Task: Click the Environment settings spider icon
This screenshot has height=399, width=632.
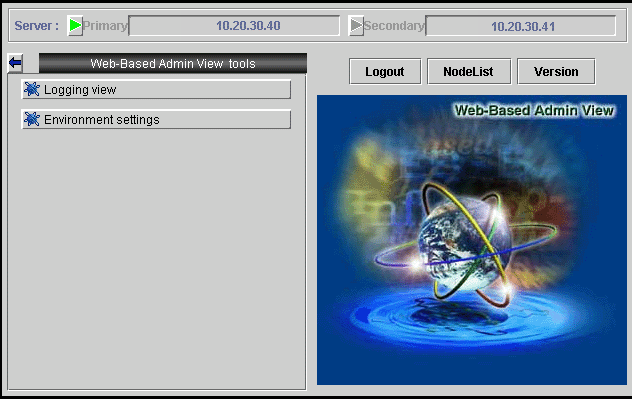Action: coord(31,119)
